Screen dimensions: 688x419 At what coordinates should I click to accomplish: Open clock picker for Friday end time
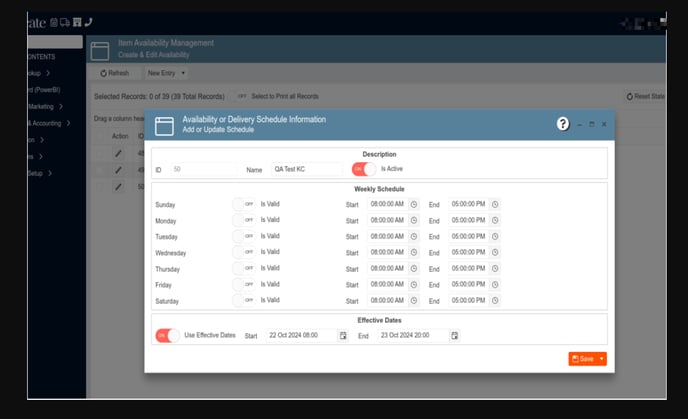click(x=495, y=285)
